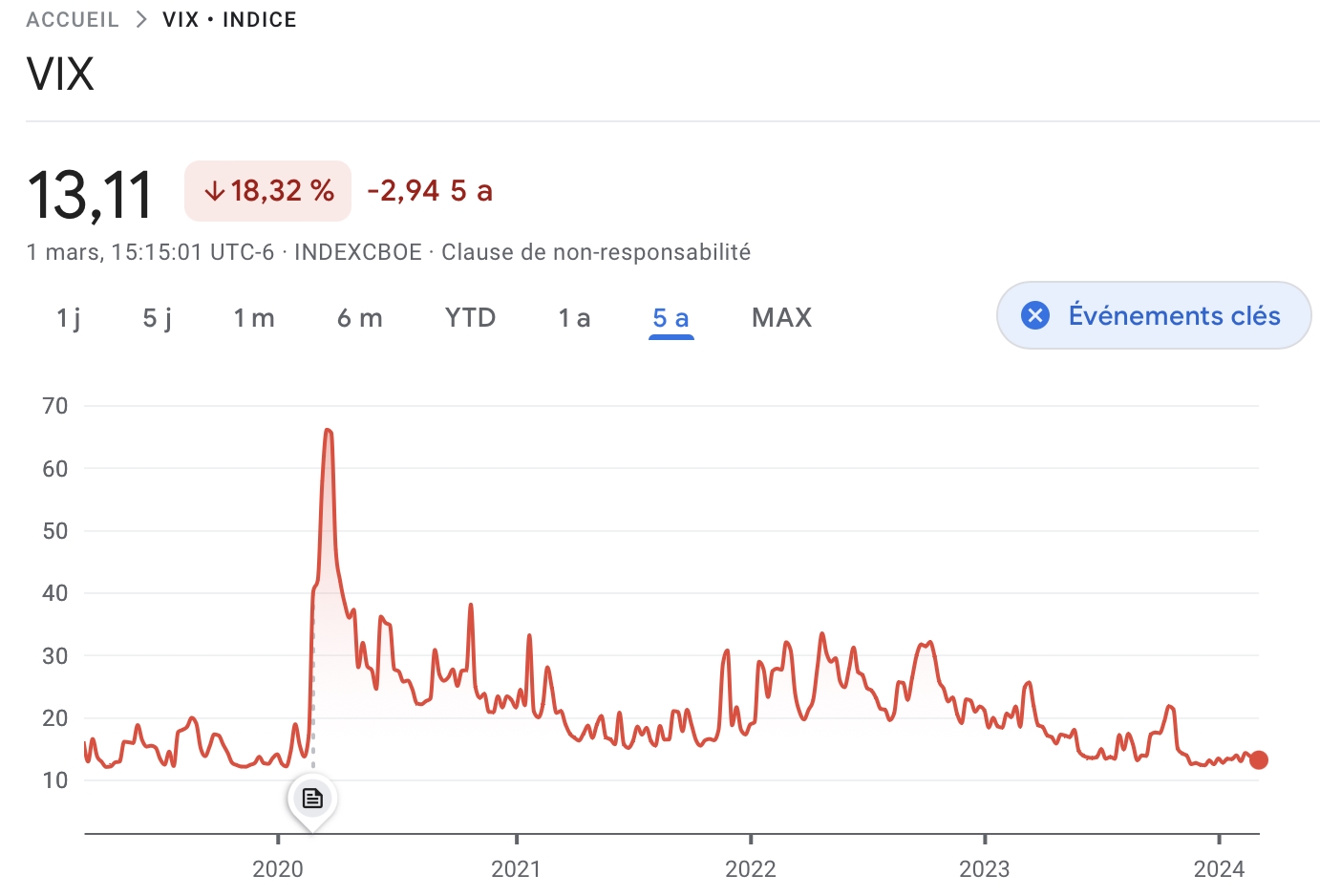Click the 18,32 % change badge
This screenshot has width=1320, height=896.
pyautogui.click(x=268, y=191)
